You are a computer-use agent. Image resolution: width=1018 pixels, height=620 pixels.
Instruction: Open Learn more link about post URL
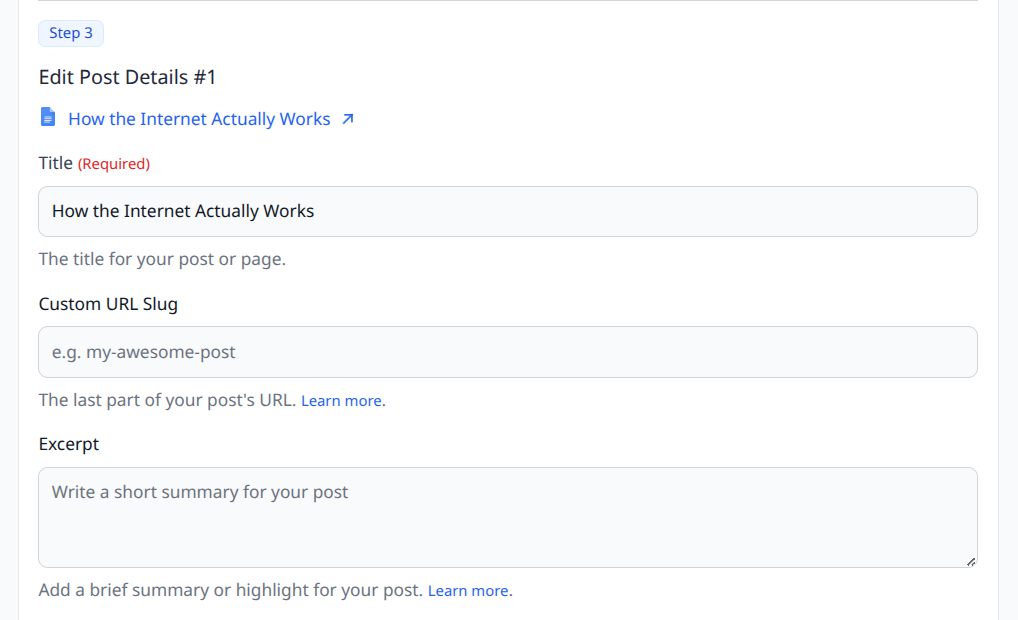[341, 401]
